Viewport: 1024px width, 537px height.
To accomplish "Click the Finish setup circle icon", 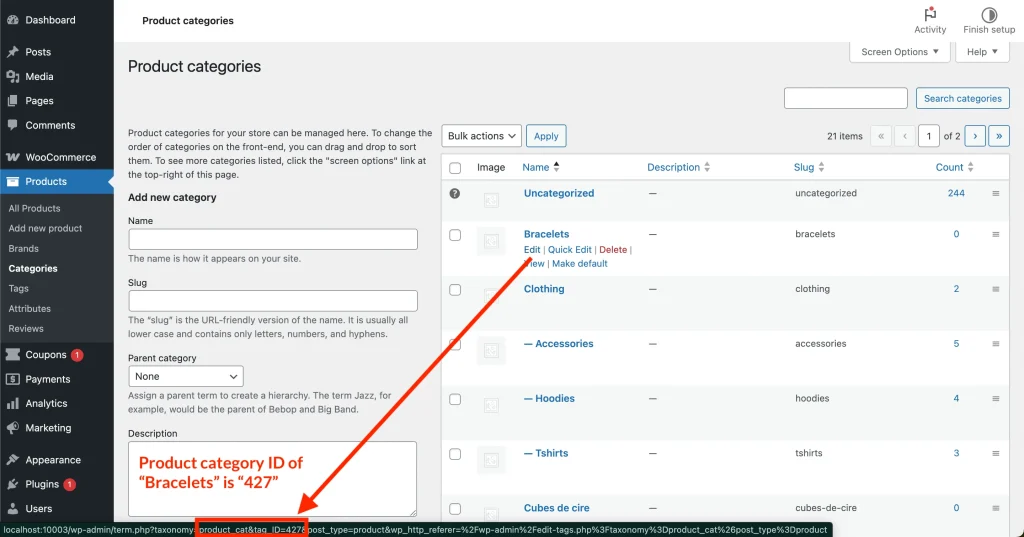I will 988,15.
